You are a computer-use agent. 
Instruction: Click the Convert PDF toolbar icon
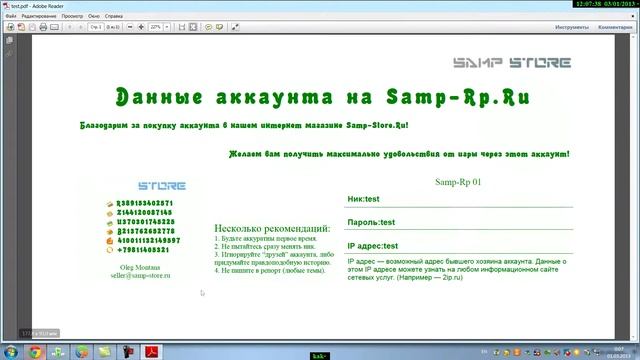click(x=21, y=27)
